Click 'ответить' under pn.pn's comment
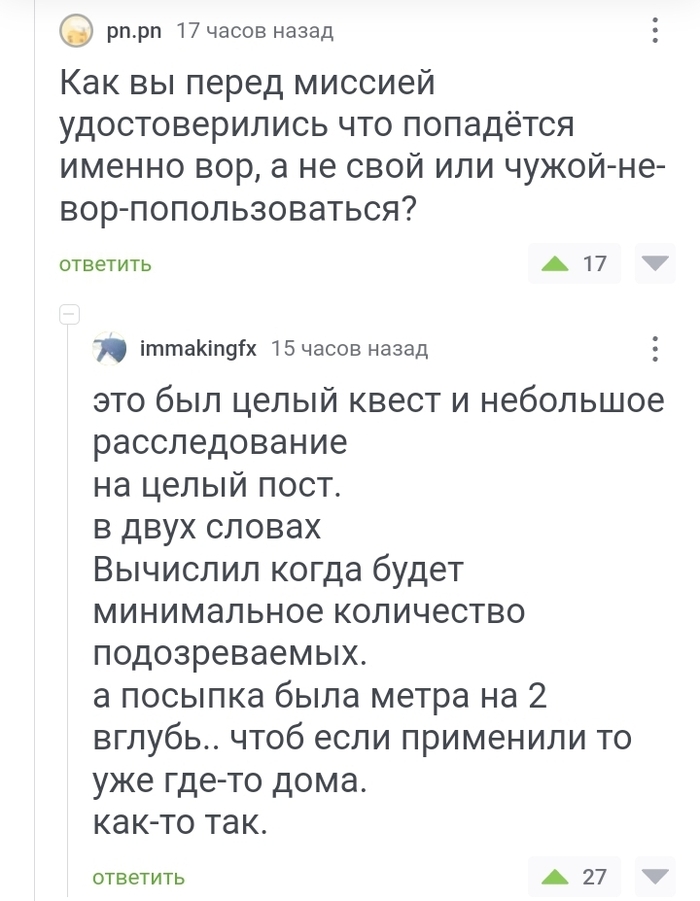Viewport: 700px width, 901px height. coord(105,265)
